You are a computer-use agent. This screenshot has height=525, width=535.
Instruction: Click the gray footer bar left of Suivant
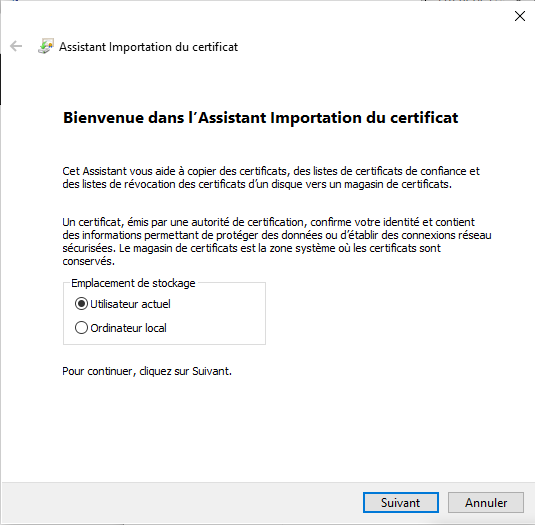(181, 502)
